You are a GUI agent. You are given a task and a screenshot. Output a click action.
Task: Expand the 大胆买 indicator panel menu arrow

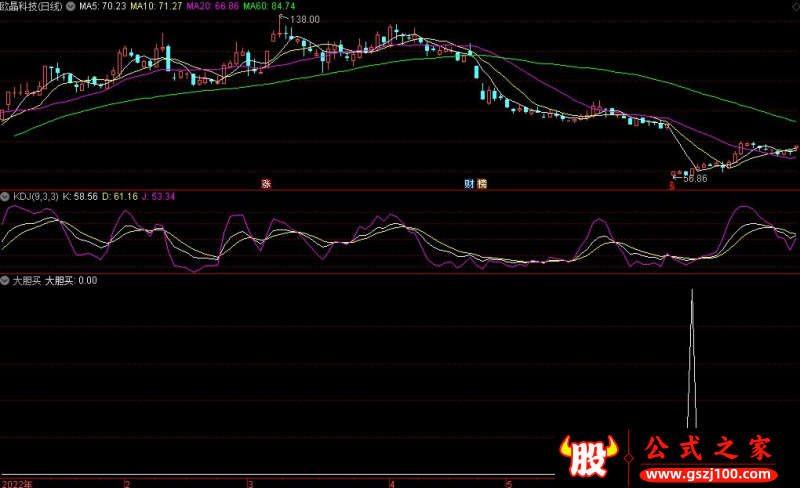point(5,281)
